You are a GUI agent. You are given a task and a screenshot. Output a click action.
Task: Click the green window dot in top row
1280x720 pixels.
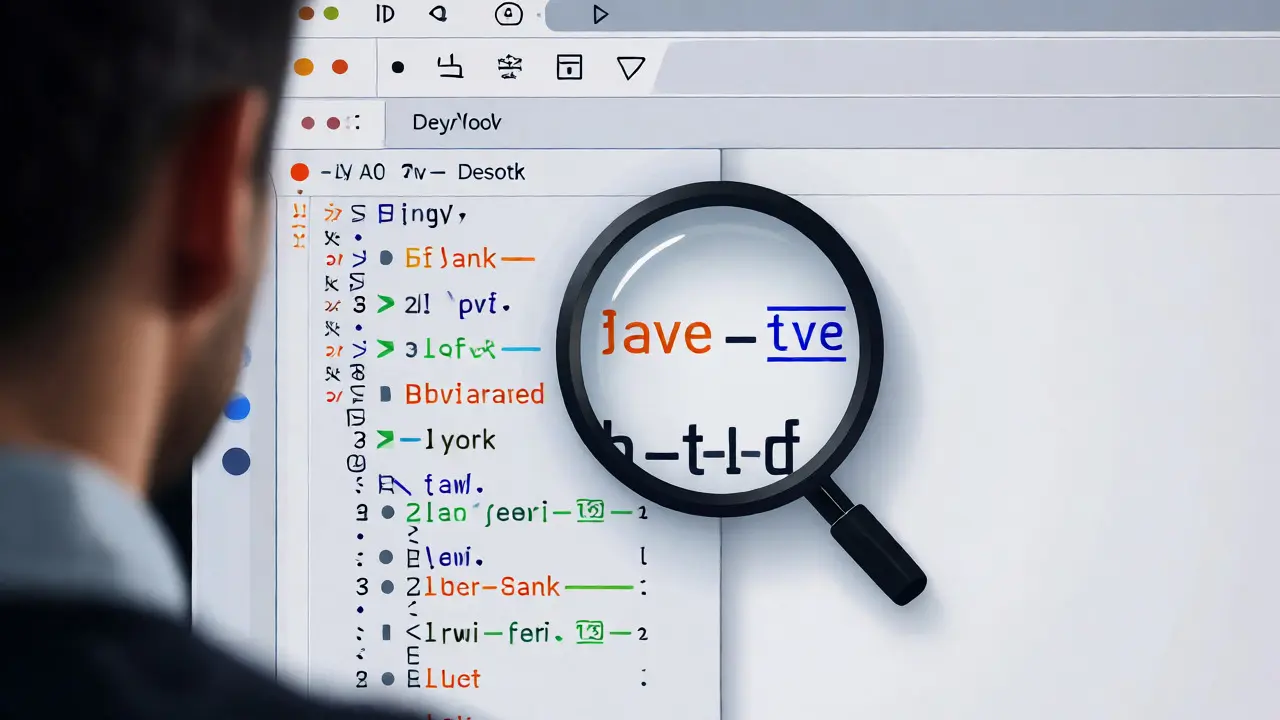click(331, 13)
